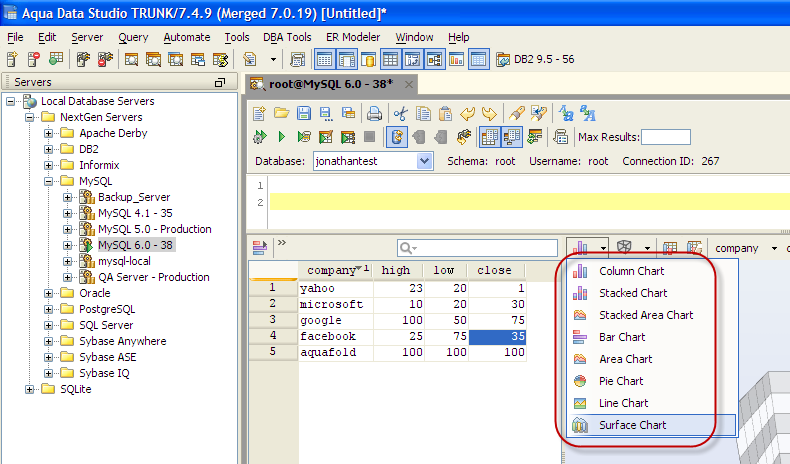Undo using the left curved arrow icon
This screenshot has width=790, height=464.
(x=467, y=113)
